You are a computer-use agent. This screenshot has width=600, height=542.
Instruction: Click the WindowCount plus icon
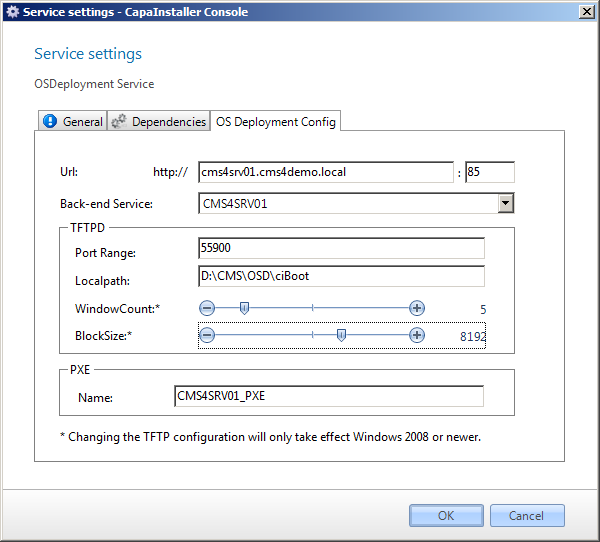coord(417,308)
